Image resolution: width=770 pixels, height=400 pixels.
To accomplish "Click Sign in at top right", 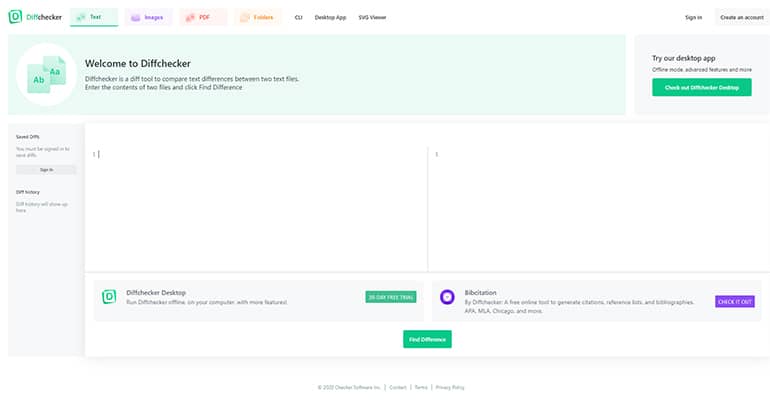I will click(x=693, y=17).
